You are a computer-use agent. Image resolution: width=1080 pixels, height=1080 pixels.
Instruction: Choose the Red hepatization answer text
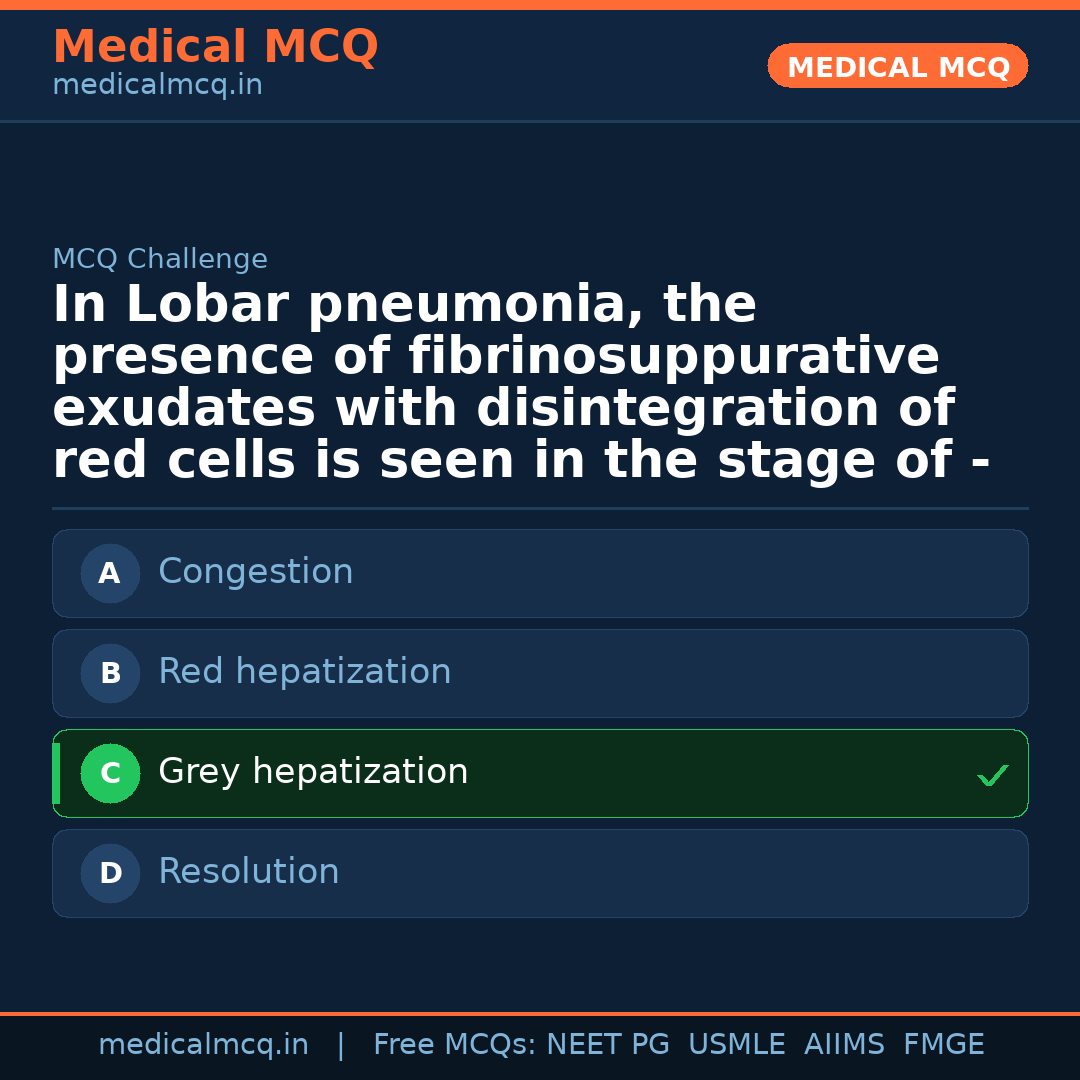tap(304, 672)
